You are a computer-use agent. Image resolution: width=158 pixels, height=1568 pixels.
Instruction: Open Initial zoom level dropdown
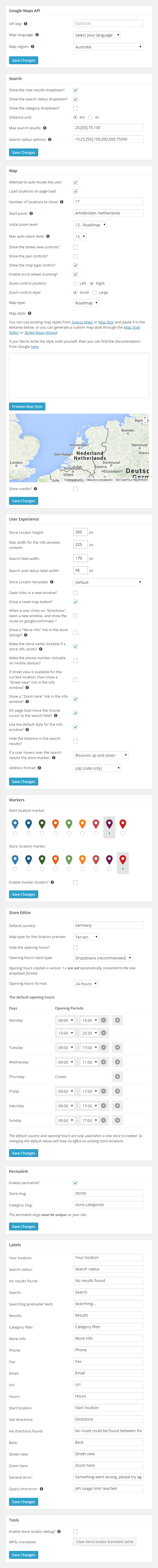[90, 225]
